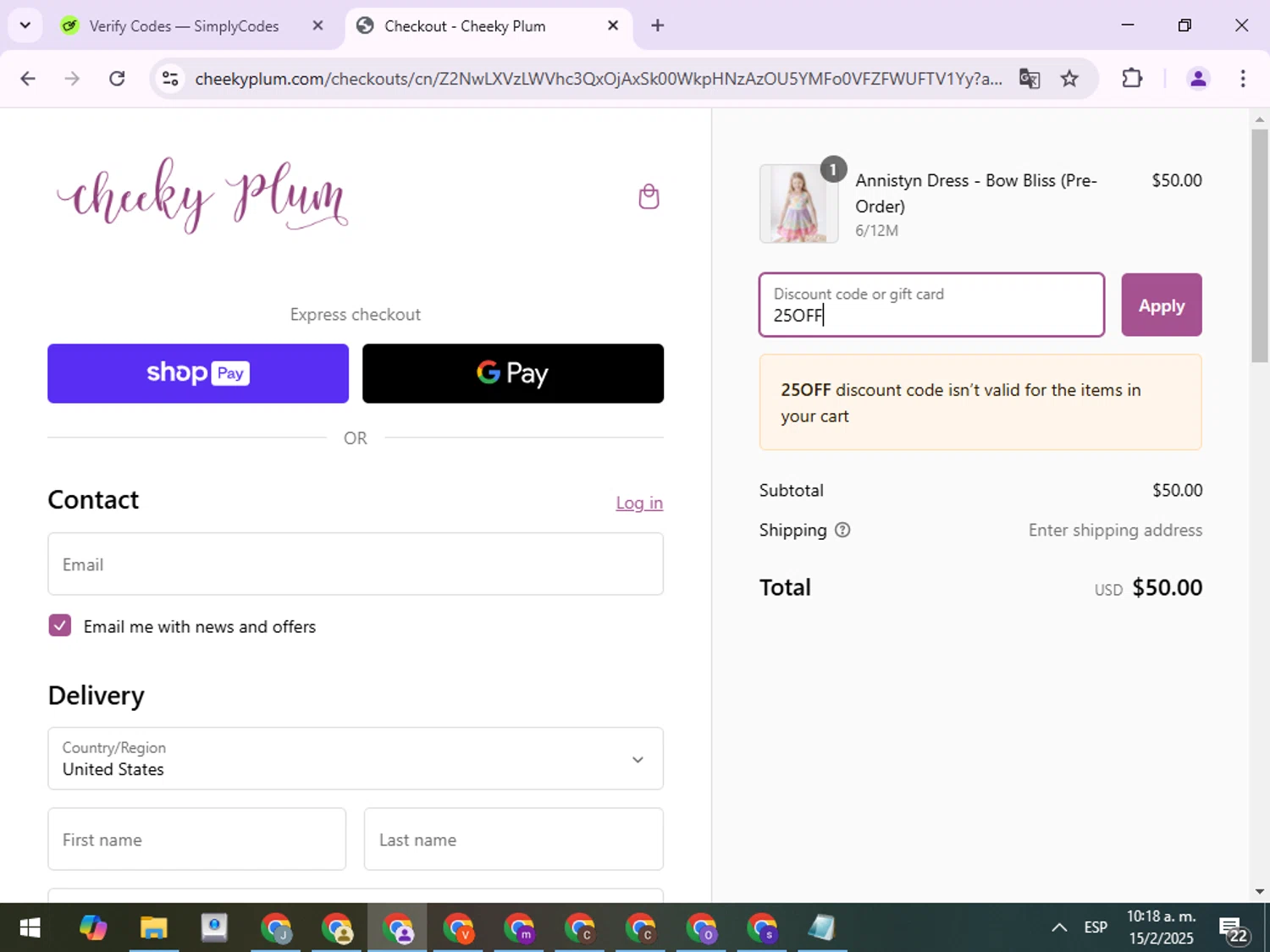
Task: Open the tab search dropdown arrow
Action: 25,25
